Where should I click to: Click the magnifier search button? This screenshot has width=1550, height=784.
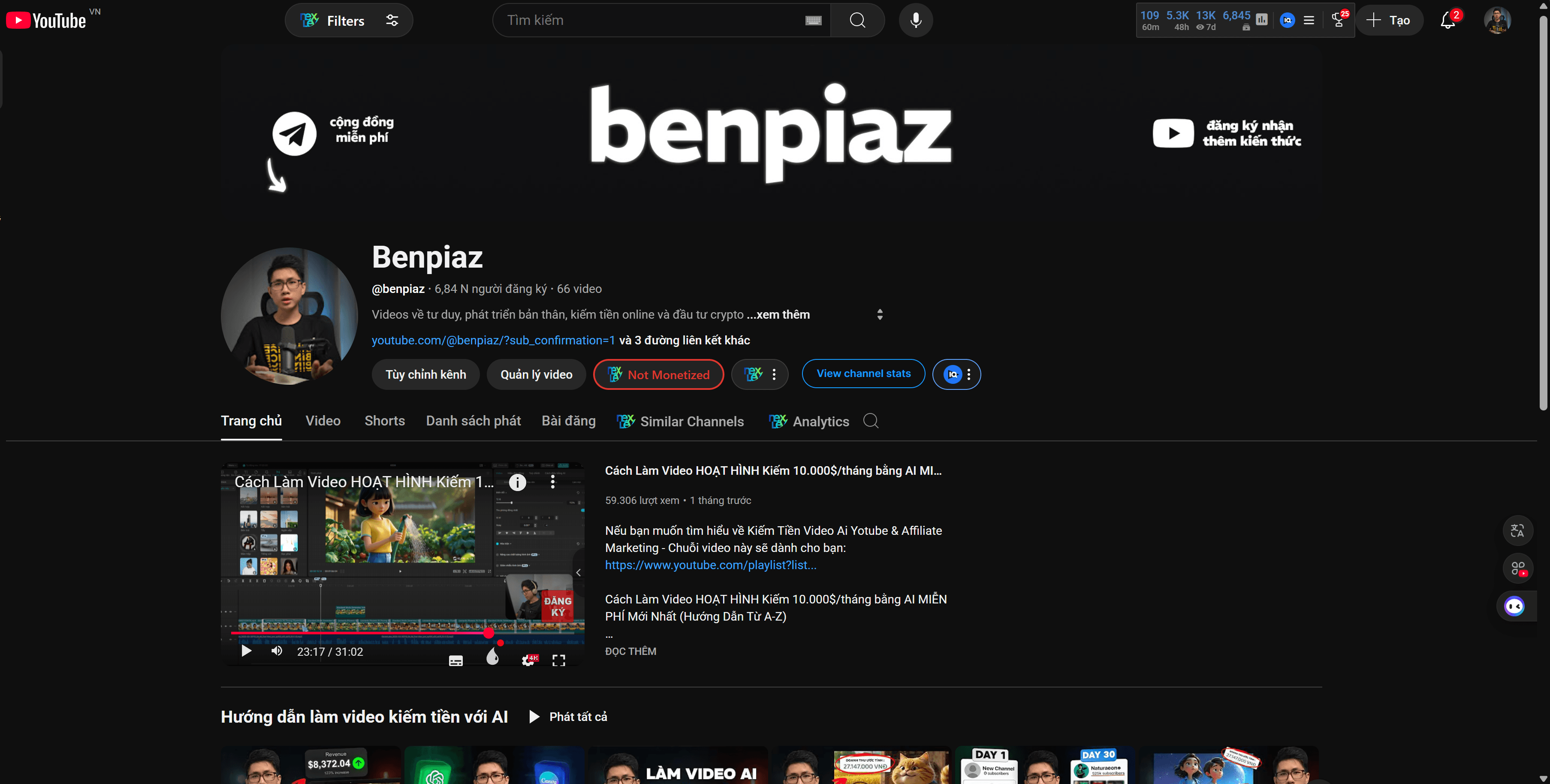(x=857, y=21)
